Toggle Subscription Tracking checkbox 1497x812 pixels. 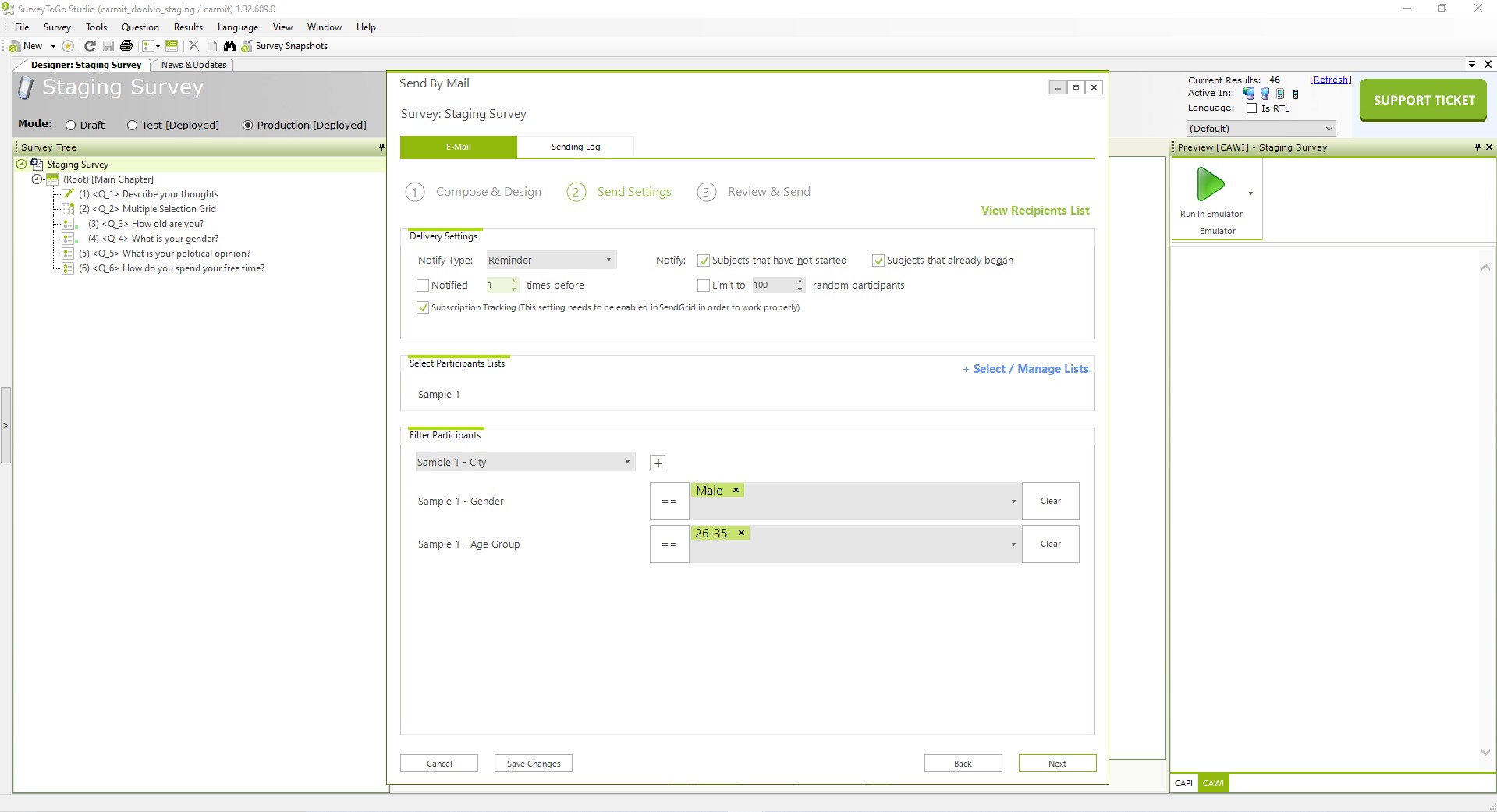[x=423, y=308]
